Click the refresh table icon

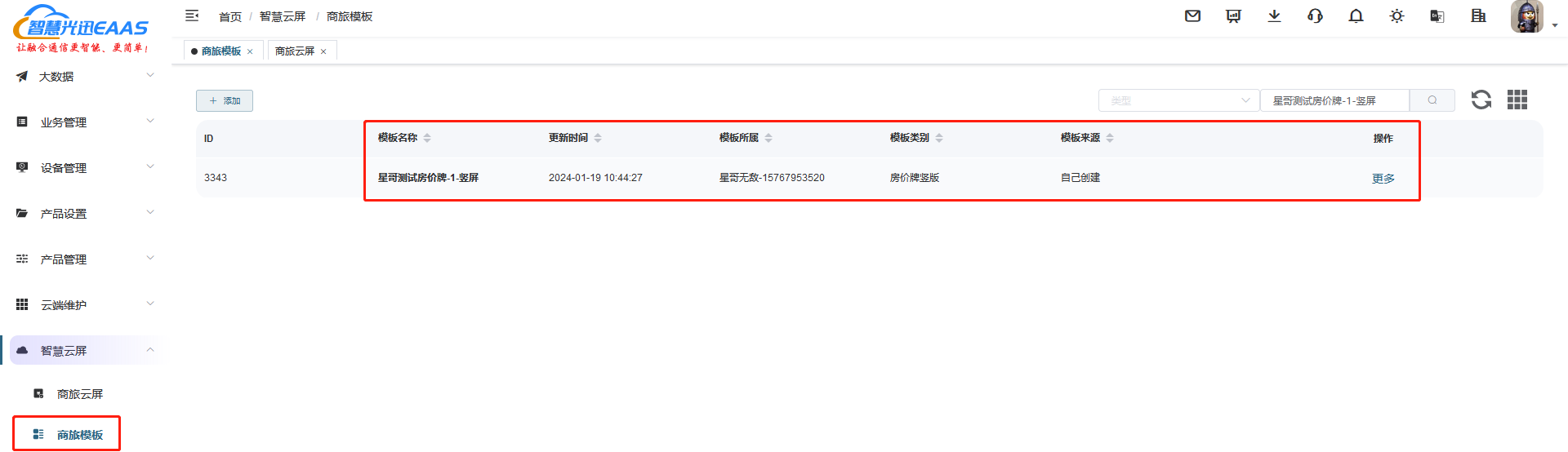point(1481,100)
